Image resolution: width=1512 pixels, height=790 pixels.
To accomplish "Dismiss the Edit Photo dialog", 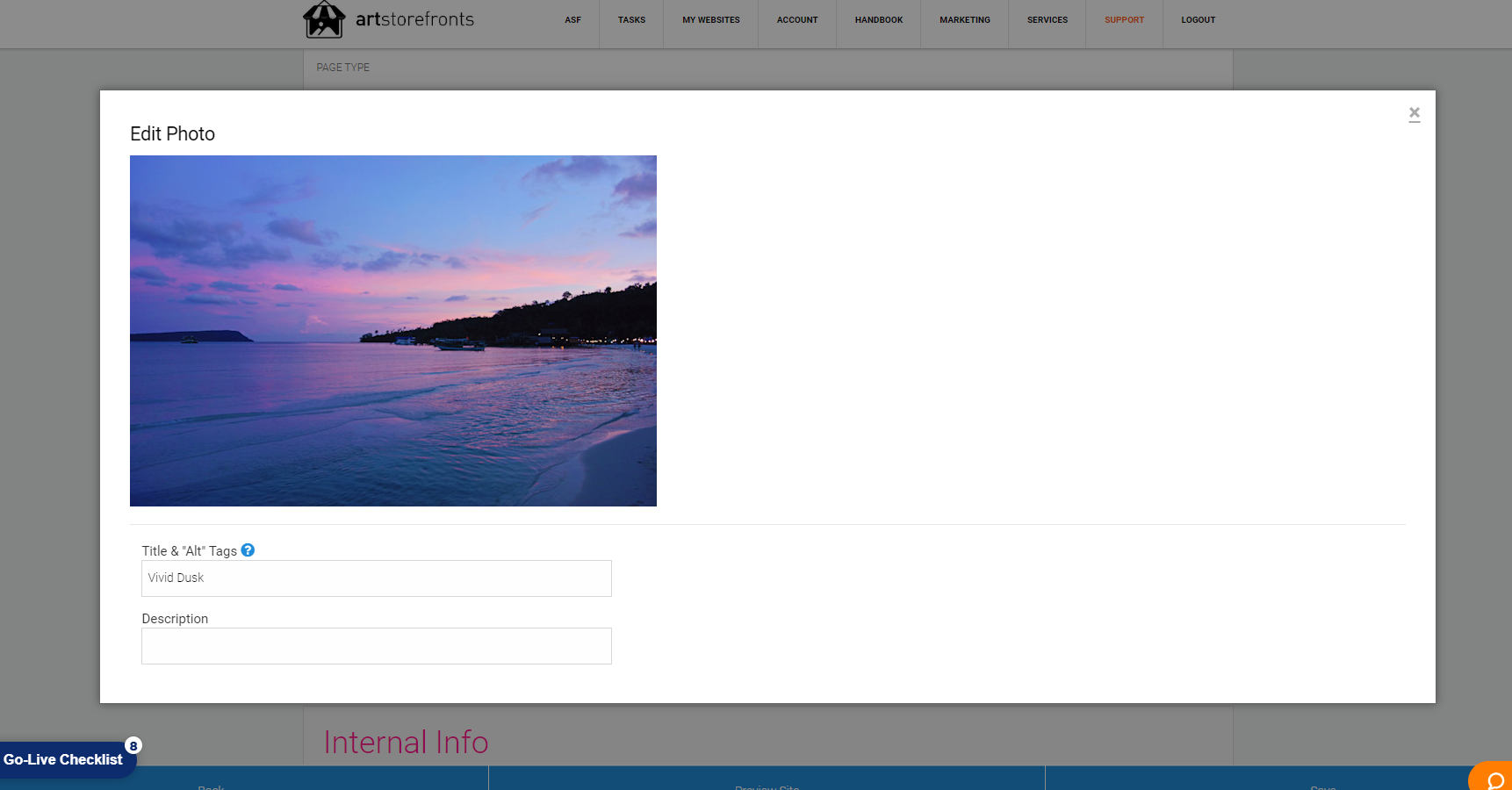I will [1414, 113].
